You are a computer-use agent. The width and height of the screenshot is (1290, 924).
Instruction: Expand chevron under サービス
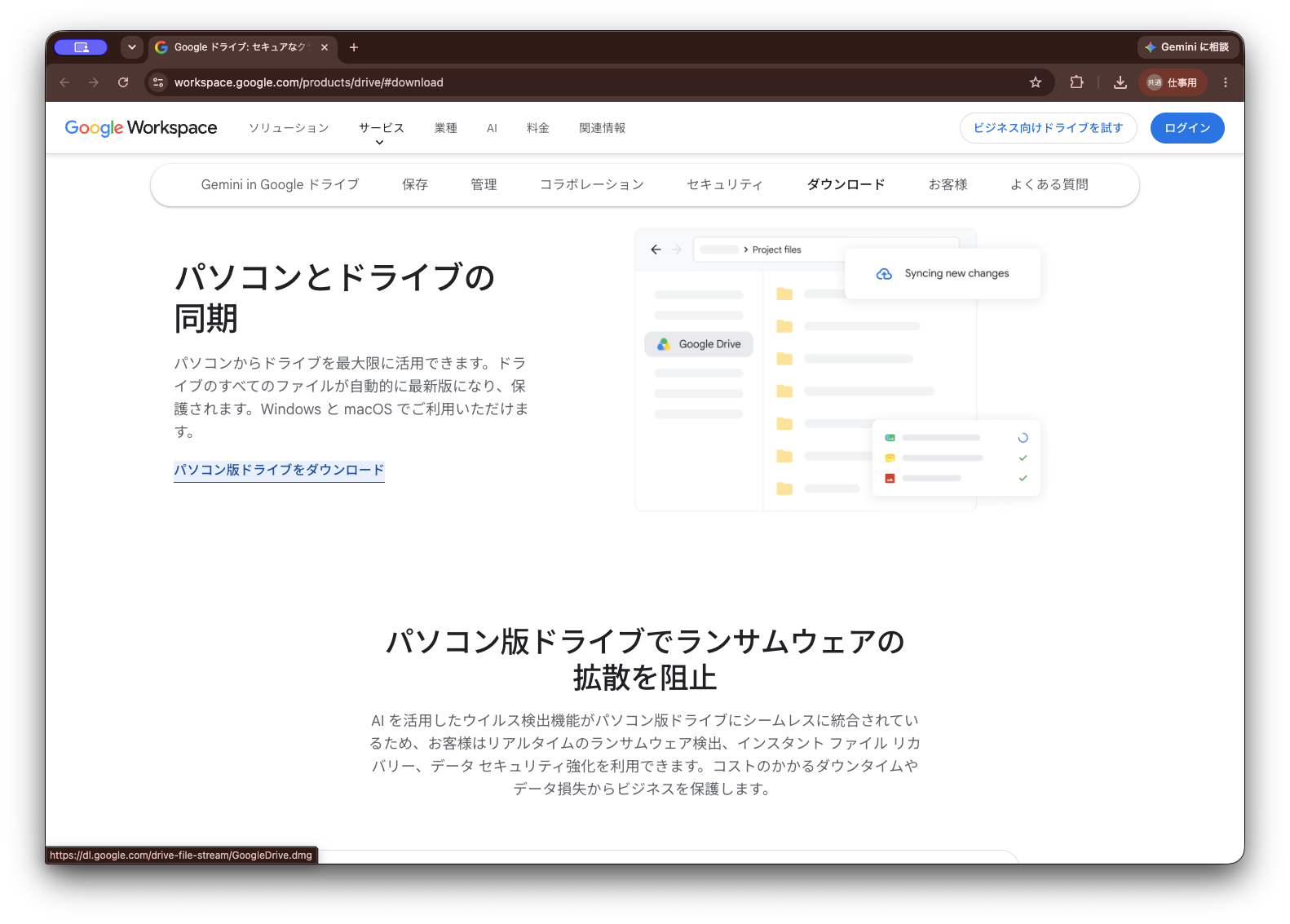pos(379,143)
